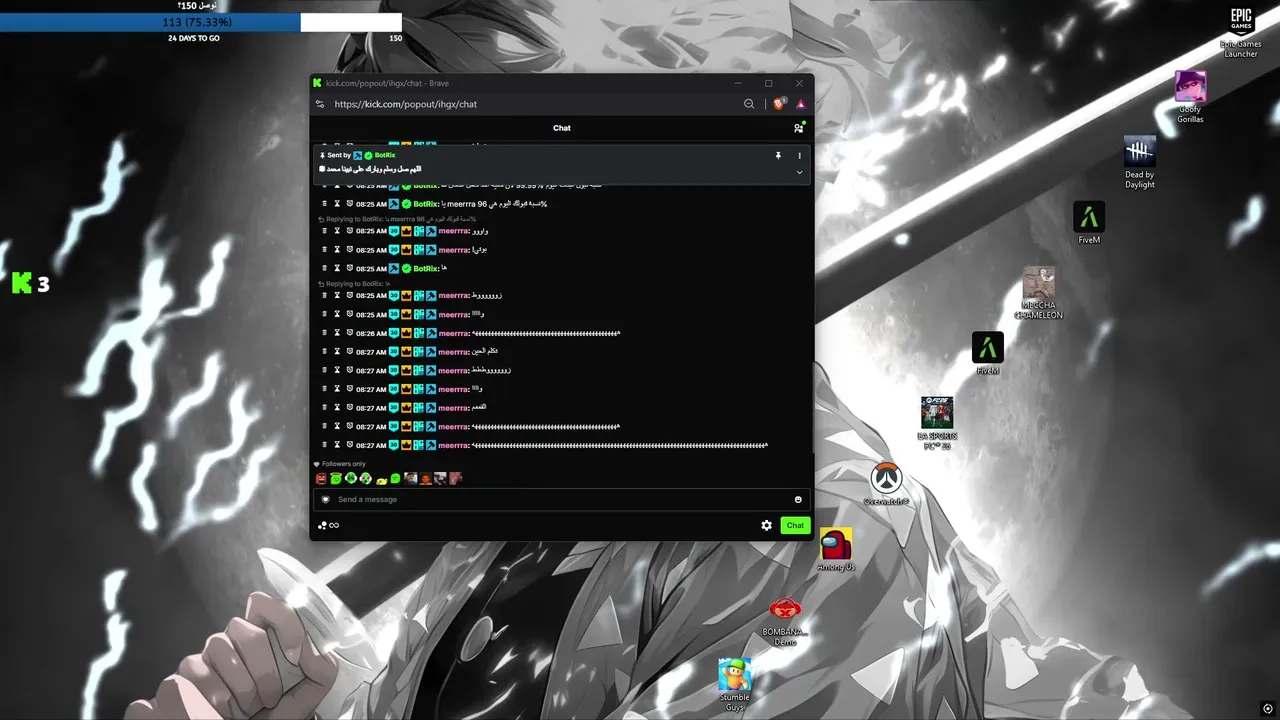
Task: Select the Among Us desktop icon
Action: click(836, 550)
